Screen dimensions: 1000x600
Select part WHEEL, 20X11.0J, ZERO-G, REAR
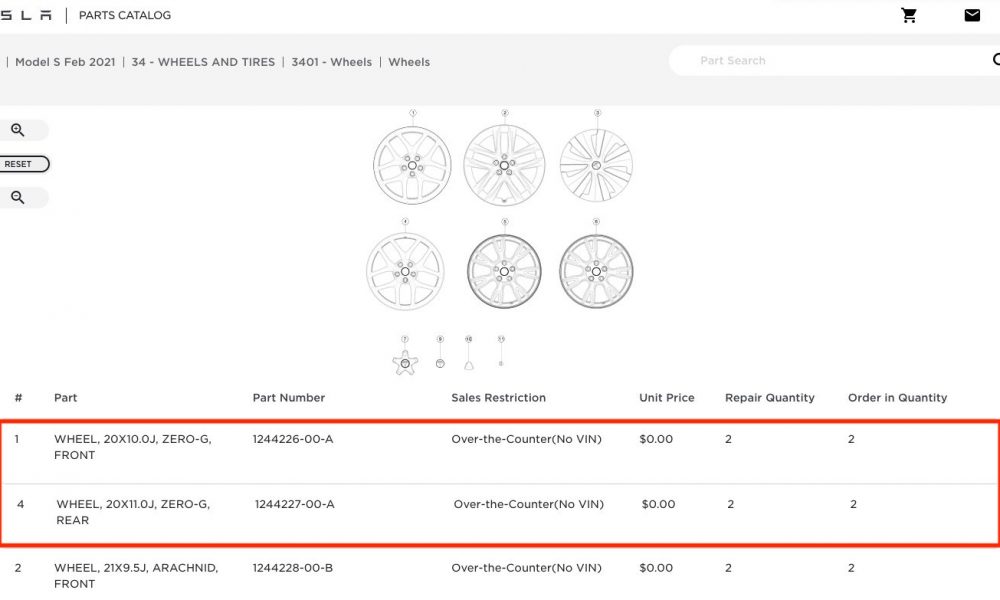133,512
